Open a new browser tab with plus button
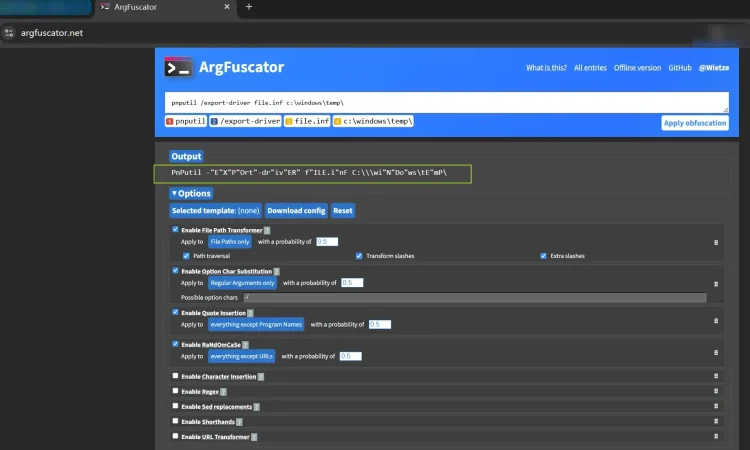Viewport: 750px width, 450px height. point(249,7)
